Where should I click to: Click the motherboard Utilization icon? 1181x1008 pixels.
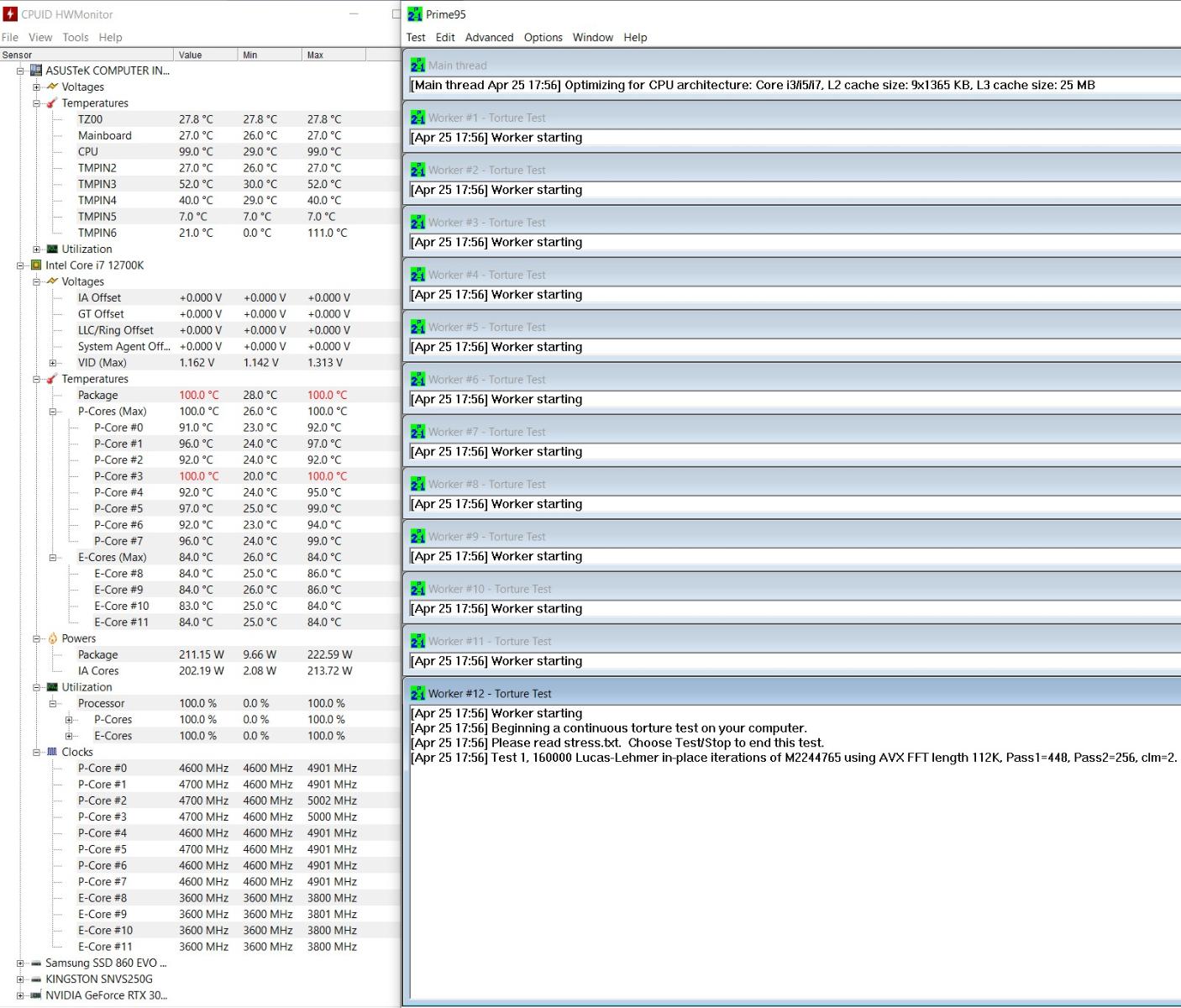(x=52, y=249)
